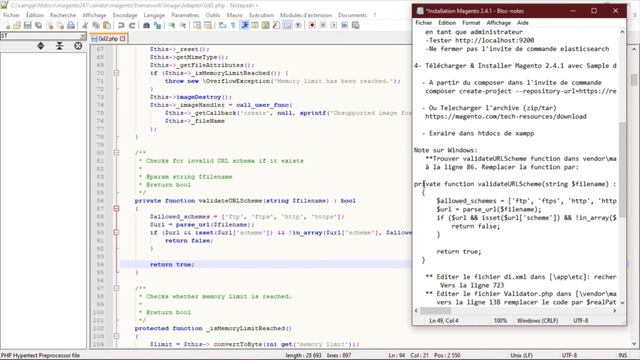Undo the last edit via toolbar
The height and width of the screenshot is (360, 640).
(x=121, y=25)
